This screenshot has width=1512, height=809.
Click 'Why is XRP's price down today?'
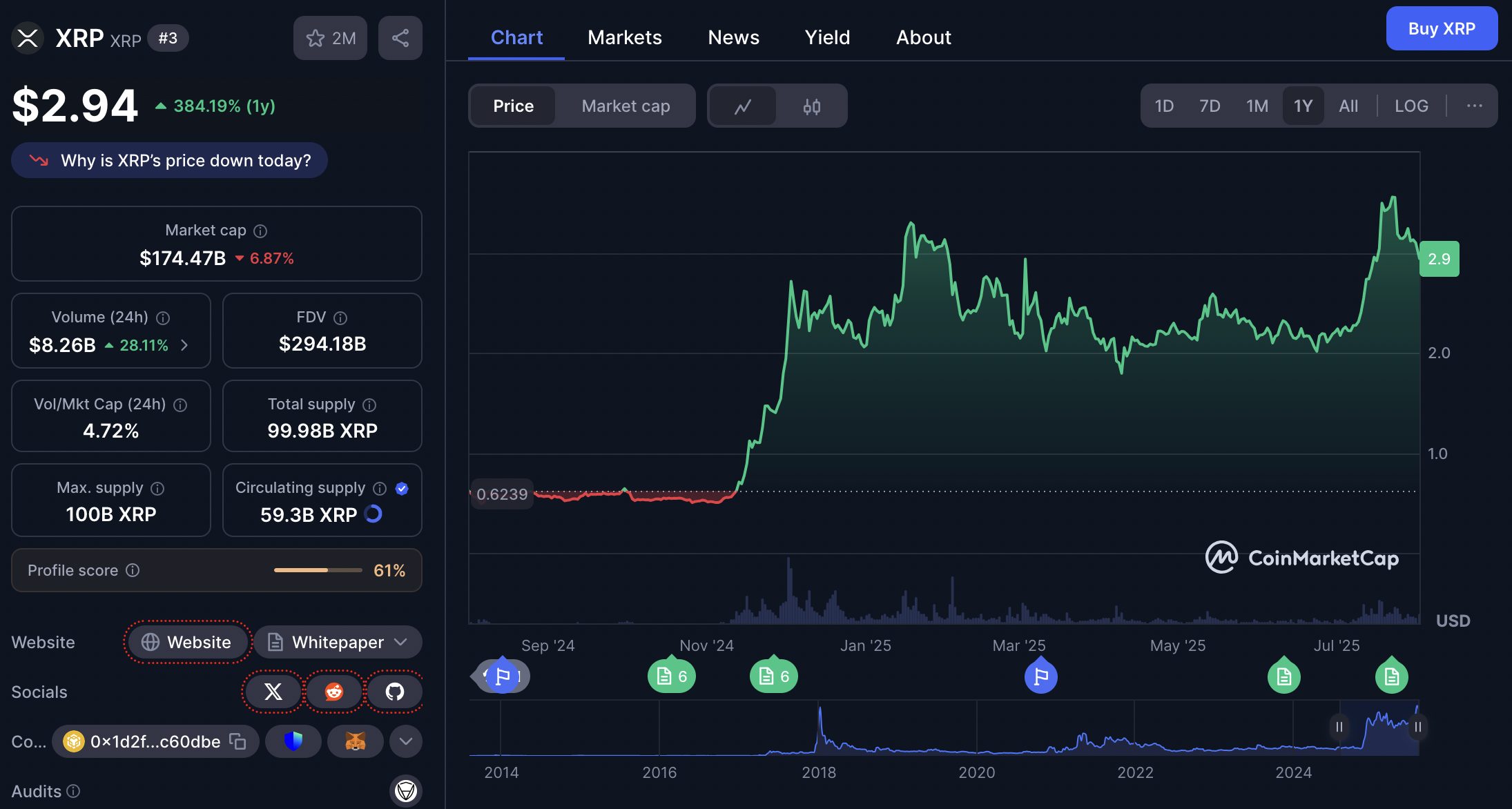tap(169, 160)
